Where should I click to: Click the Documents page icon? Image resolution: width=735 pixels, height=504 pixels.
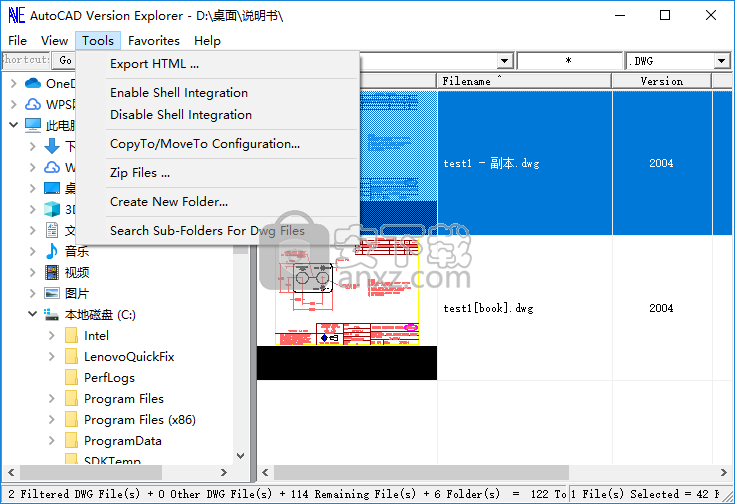[x=52, y=230]
